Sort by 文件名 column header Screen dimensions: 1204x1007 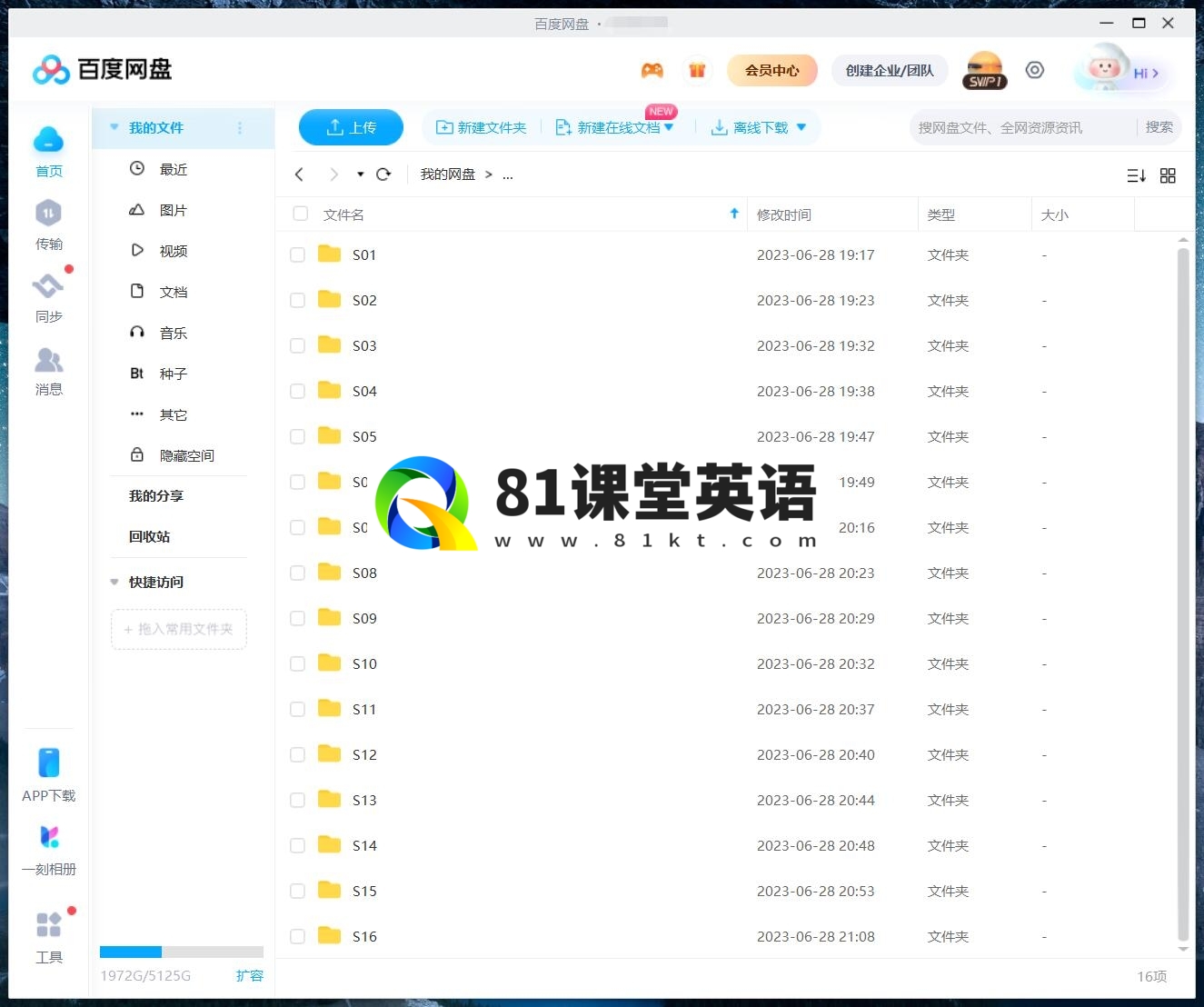pos(343,214)
